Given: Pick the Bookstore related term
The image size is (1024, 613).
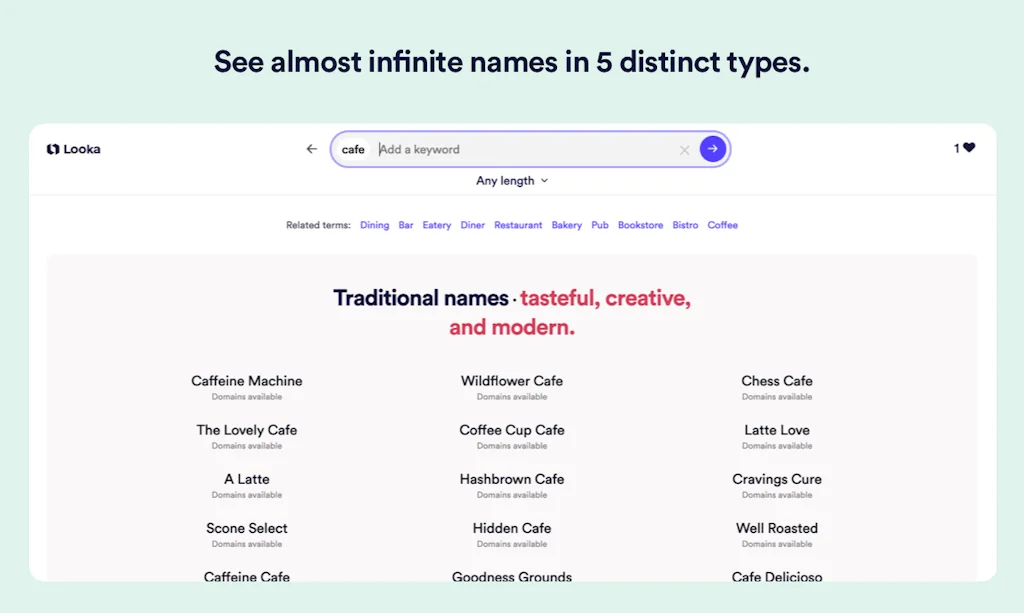Looking at the screenshot, I should click(640, 225).
